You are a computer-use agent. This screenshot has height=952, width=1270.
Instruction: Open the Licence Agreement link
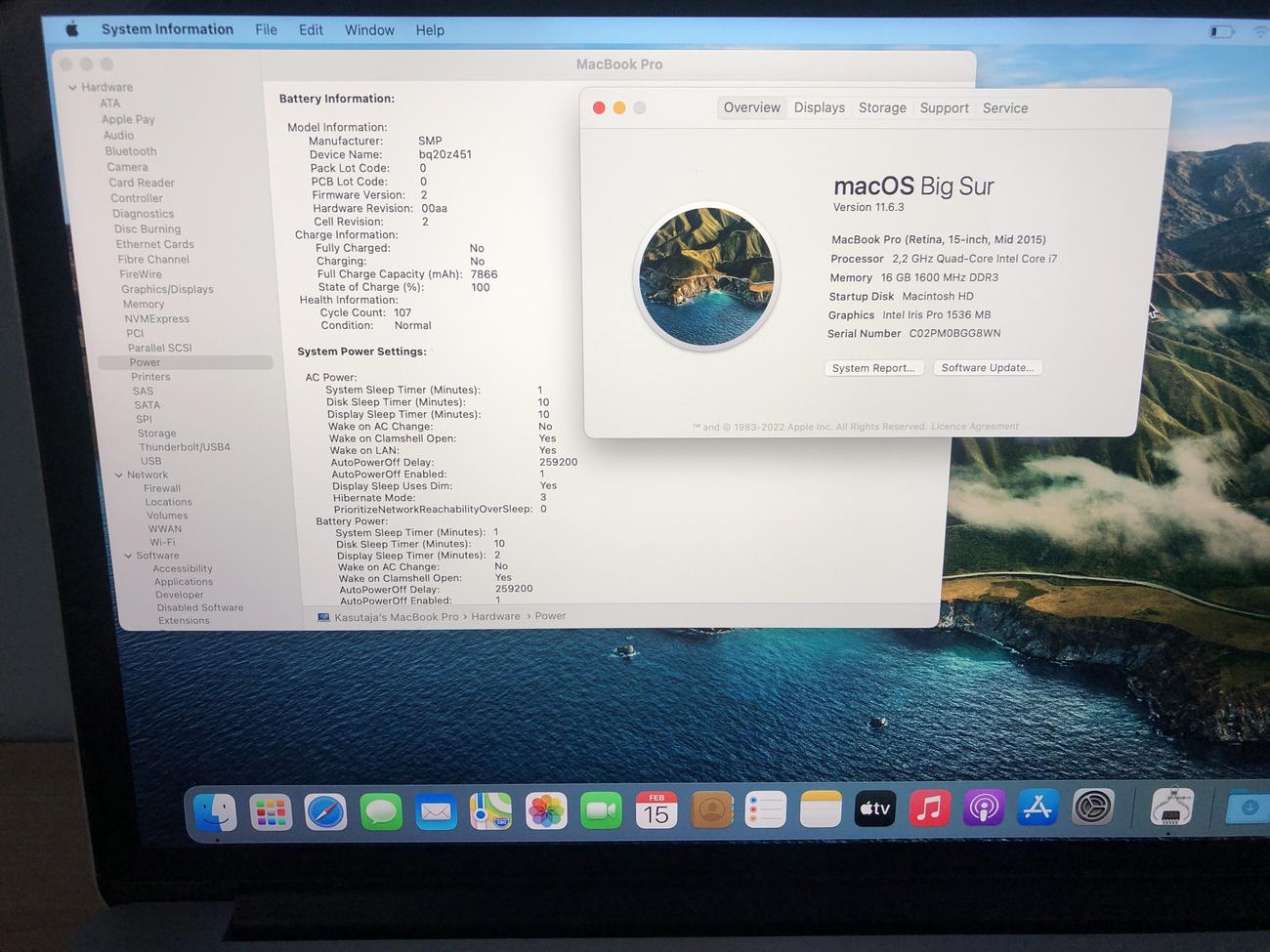[974, 427]
